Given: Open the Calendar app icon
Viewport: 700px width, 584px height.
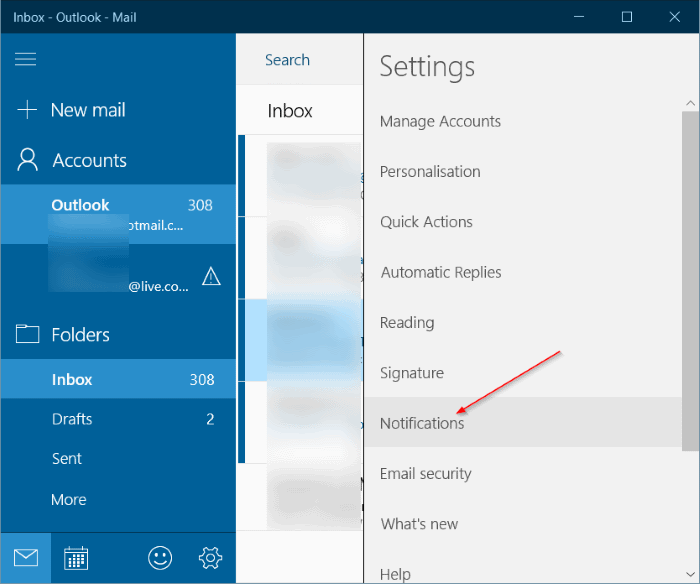Looking at the screenshot, I should pos(76,558).
